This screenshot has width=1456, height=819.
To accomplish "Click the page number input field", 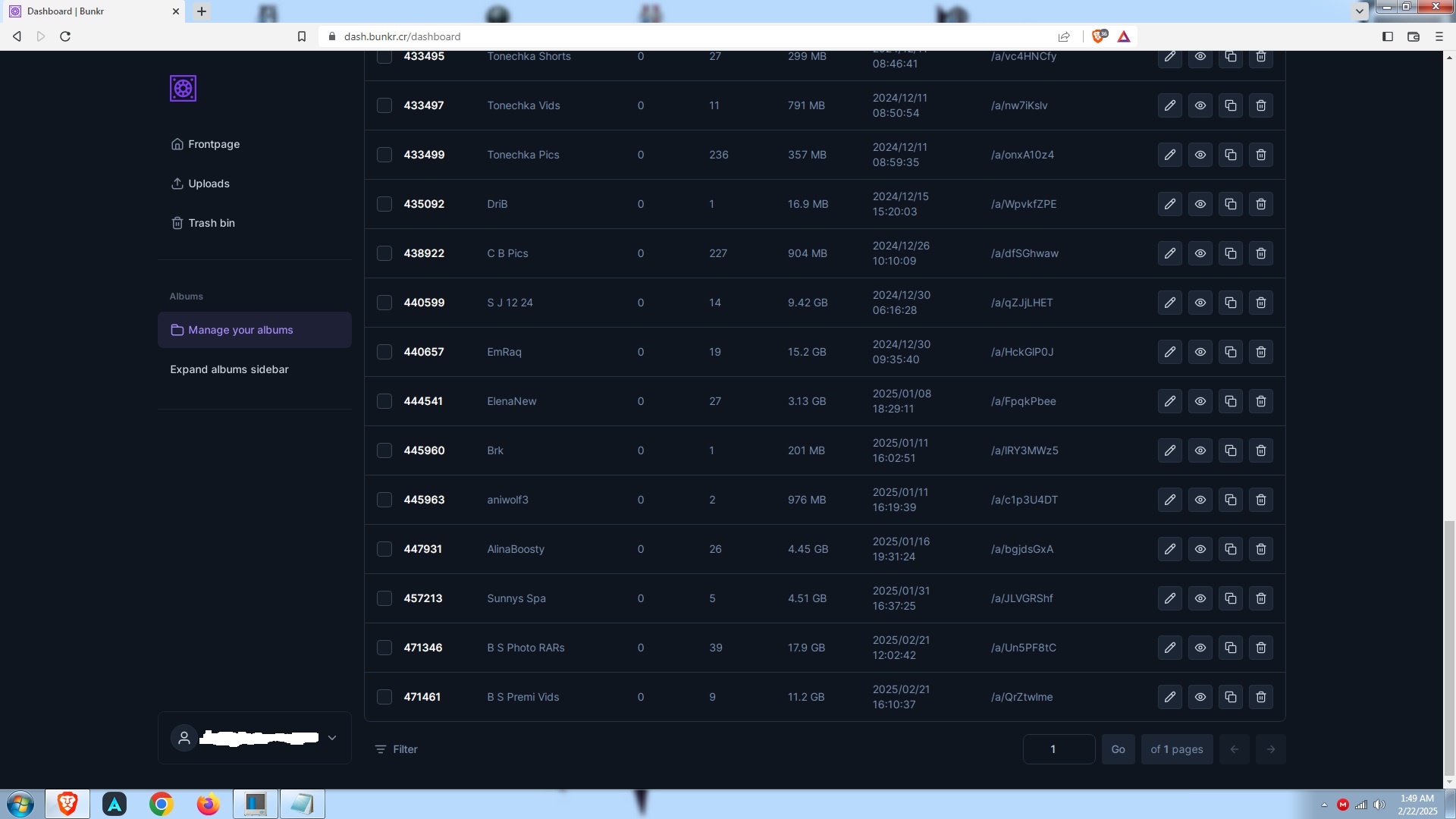I will coord(1059,749).
